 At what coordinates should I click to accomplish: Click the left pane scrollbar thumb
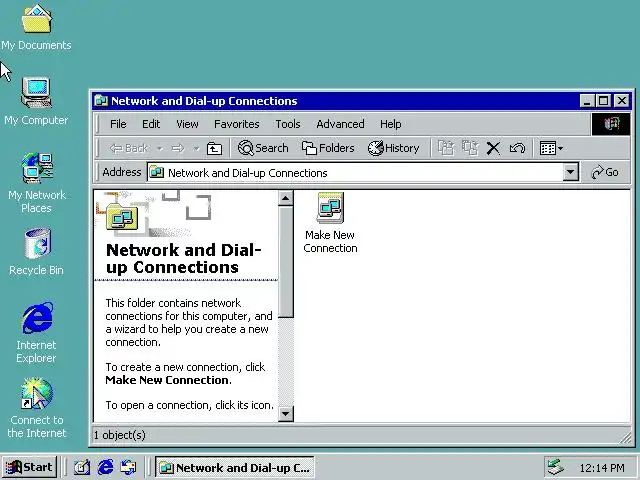(x=285, y=262)
